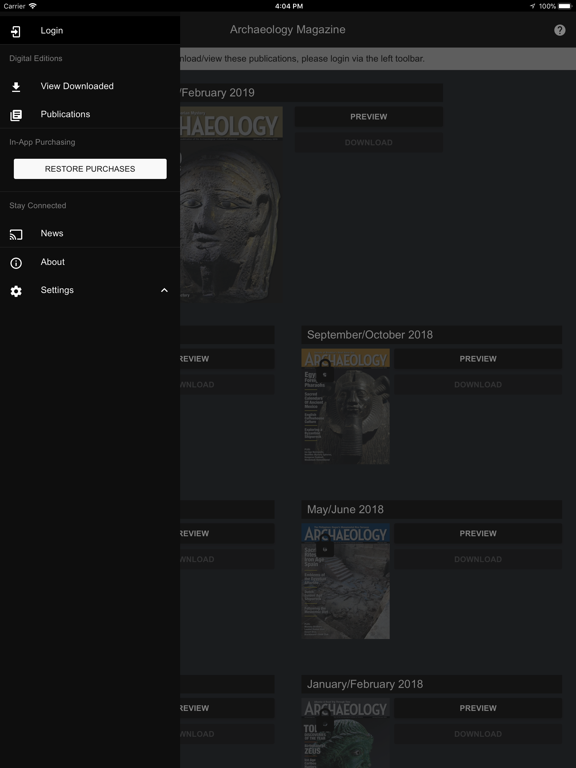Open the Login menu entry
The height and width of the screenshot is (768, 576).
point(90,30)
